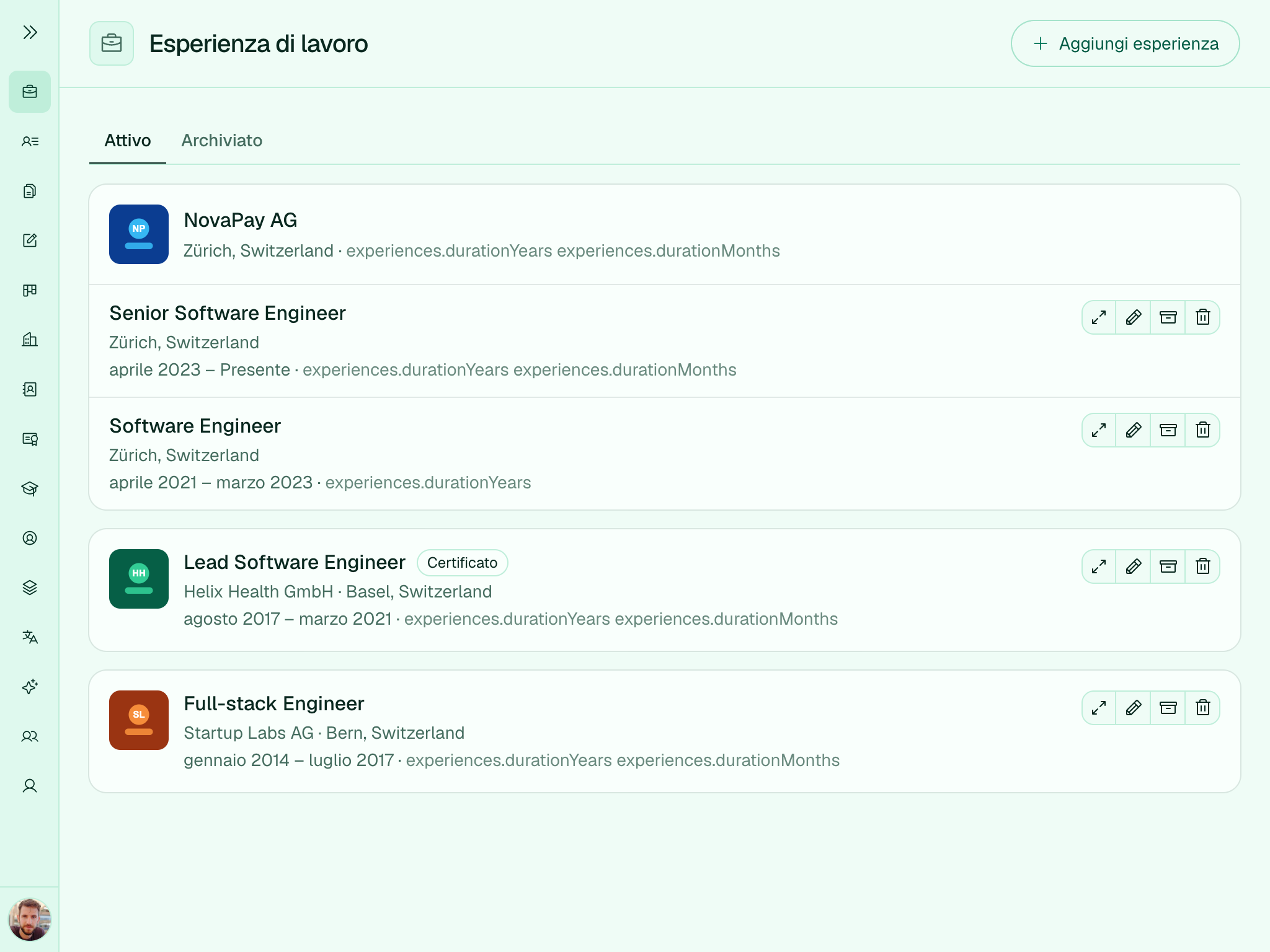Delete the Lead Software Engineer entry
The image size is (1270, 952).
click(x=1203, y=566)
